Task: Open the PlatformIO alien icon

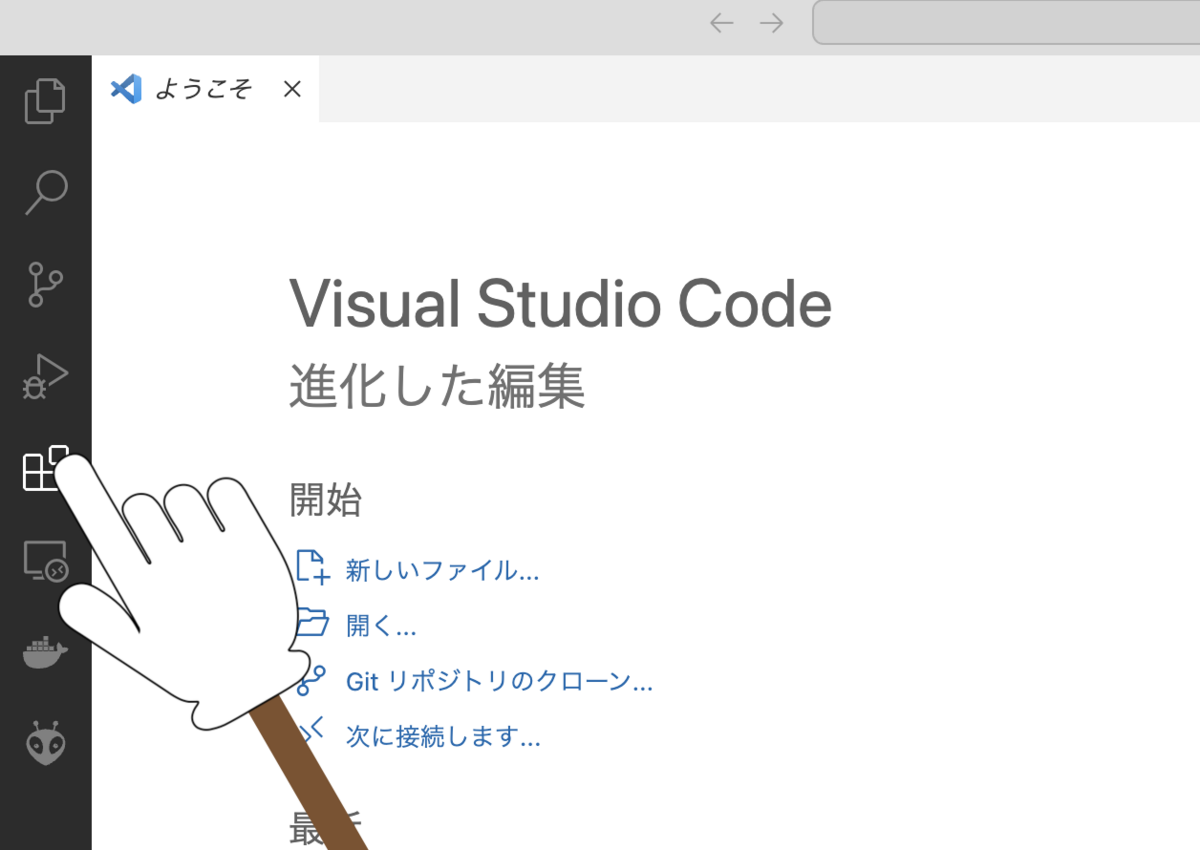Action: [x=45, y=744]
